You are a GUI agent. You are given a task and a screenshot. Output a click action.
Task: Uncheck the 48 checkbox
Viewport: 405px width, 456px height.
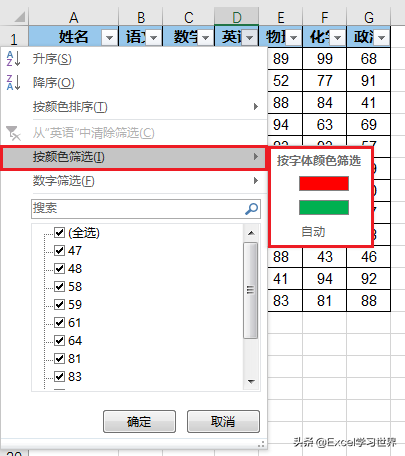[x=59, y=268]
